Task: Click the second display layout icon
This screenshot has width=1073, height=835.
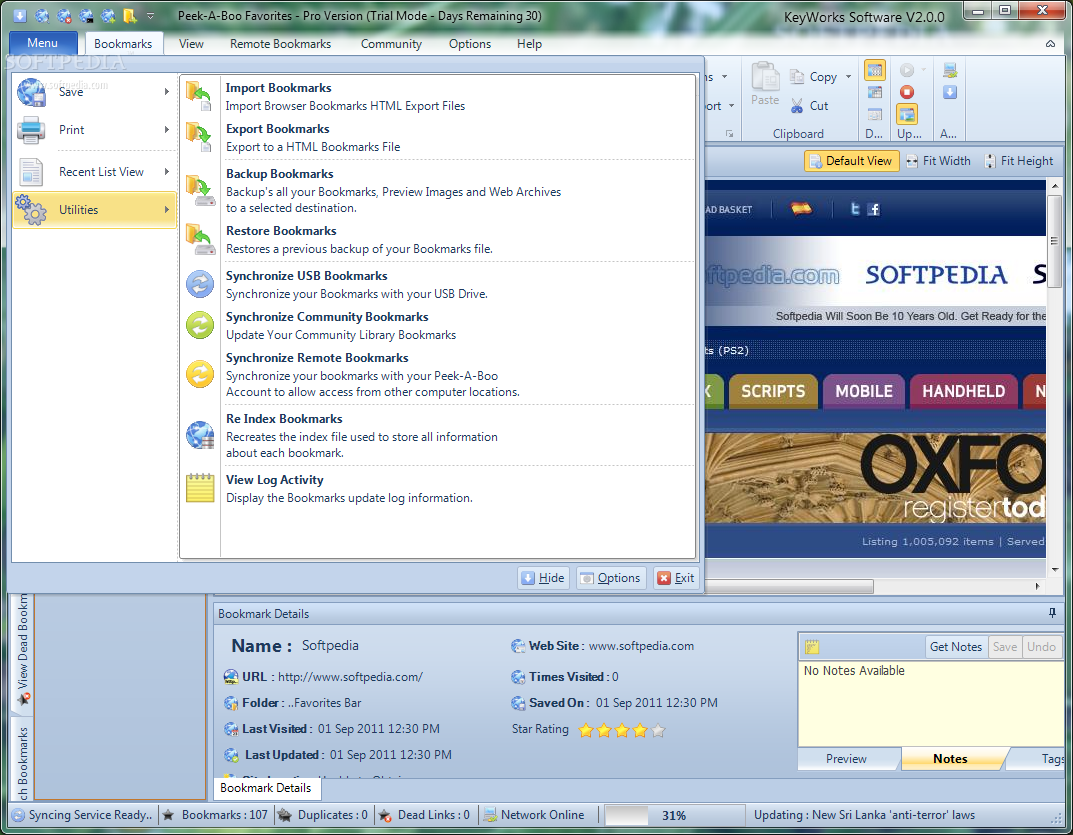Action: tap(875, 92)
